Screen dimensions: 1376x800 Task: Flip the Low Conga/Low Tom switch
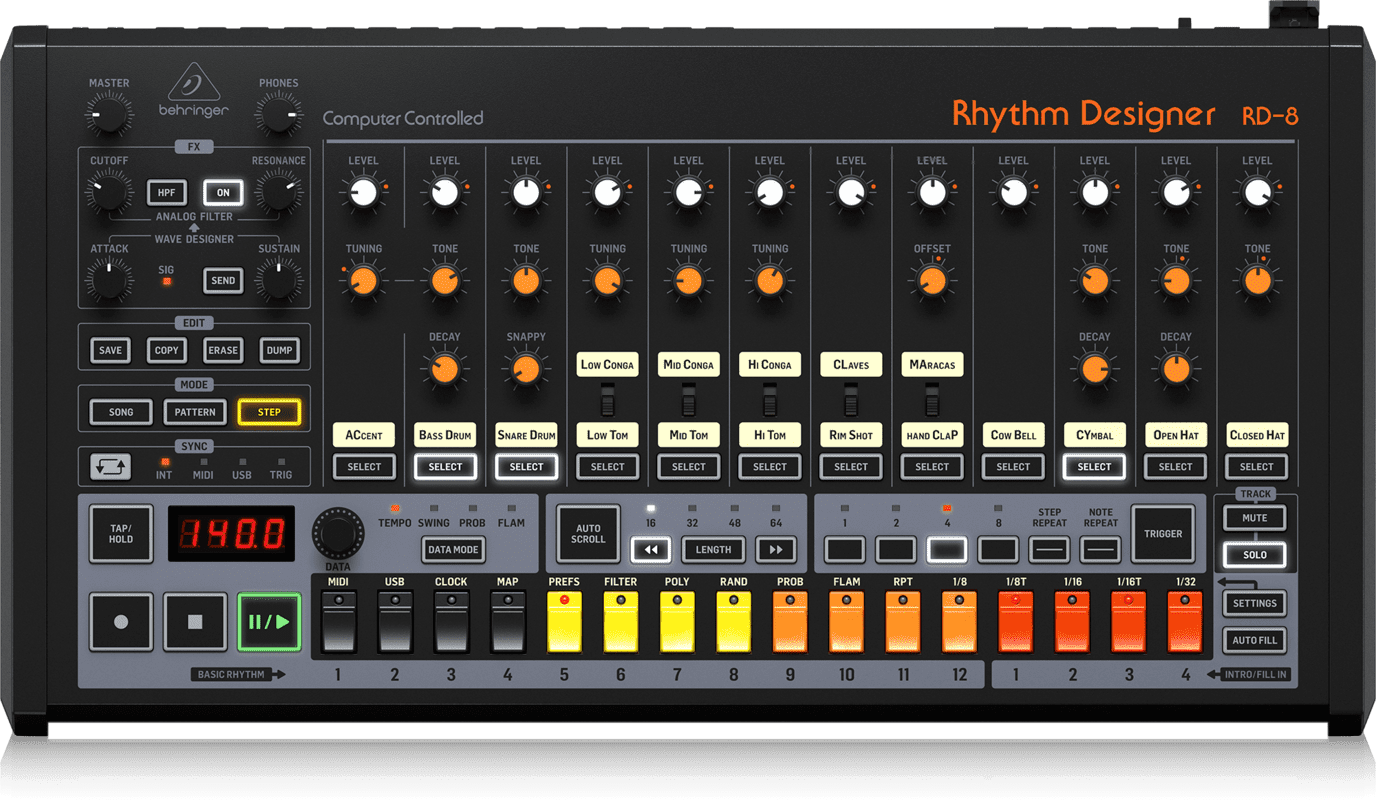tap(607, 403)
